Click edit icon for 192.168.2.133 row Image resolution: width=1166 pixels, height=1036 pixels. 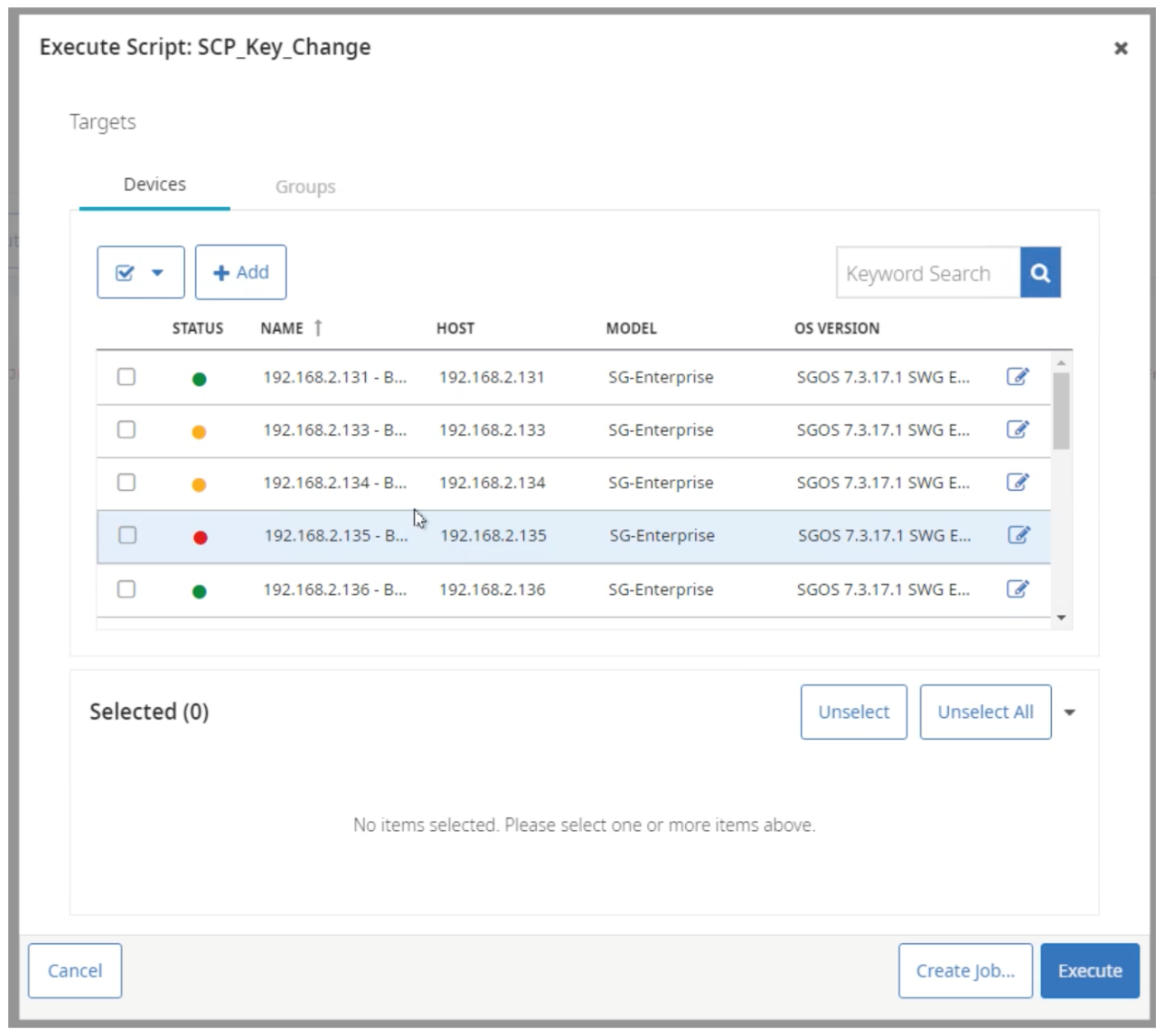pos(1017,429)
